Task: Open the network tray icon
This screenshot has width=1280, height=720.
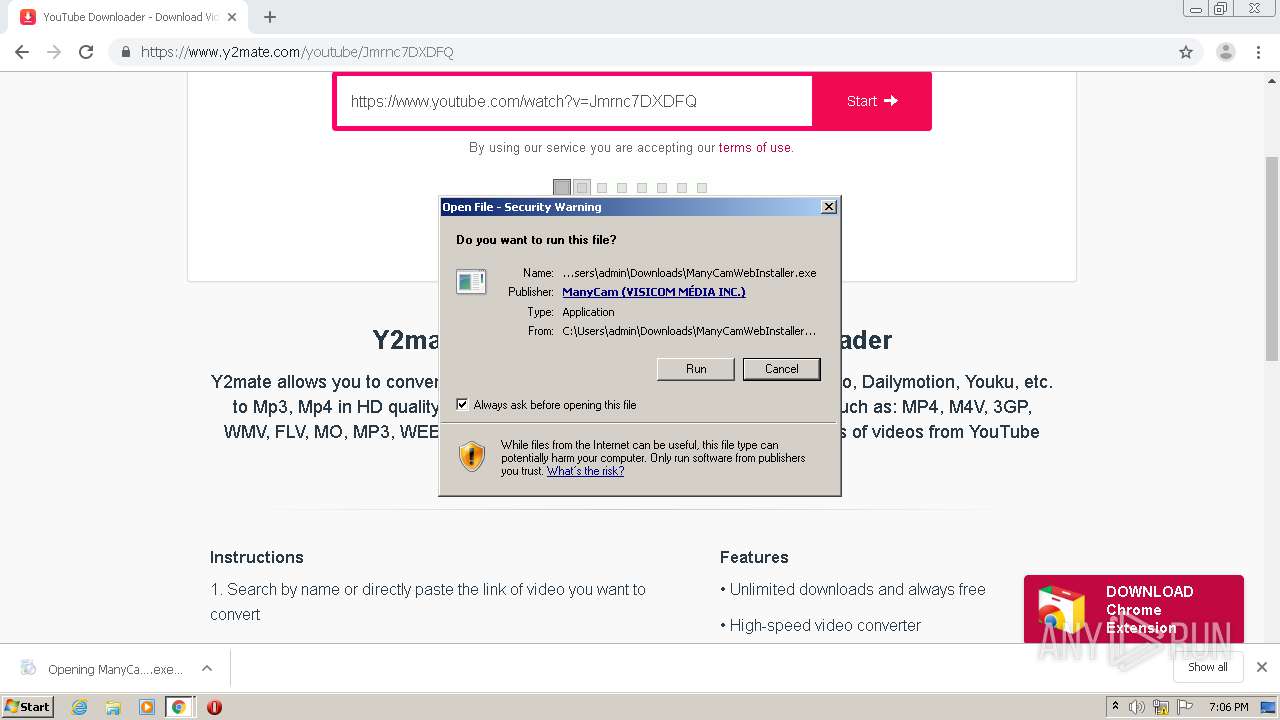Action: [x=1161, y=707]
